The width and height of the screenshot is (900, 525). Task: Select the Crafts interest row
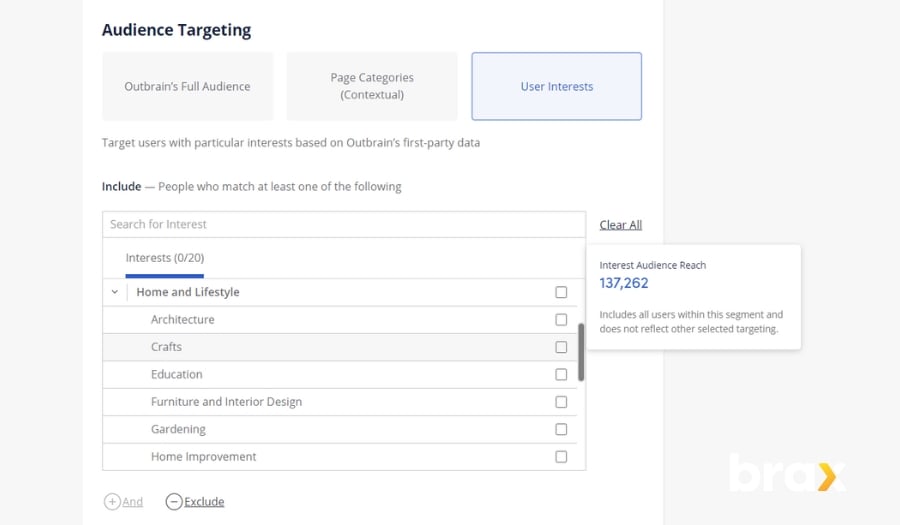(340, 347)
